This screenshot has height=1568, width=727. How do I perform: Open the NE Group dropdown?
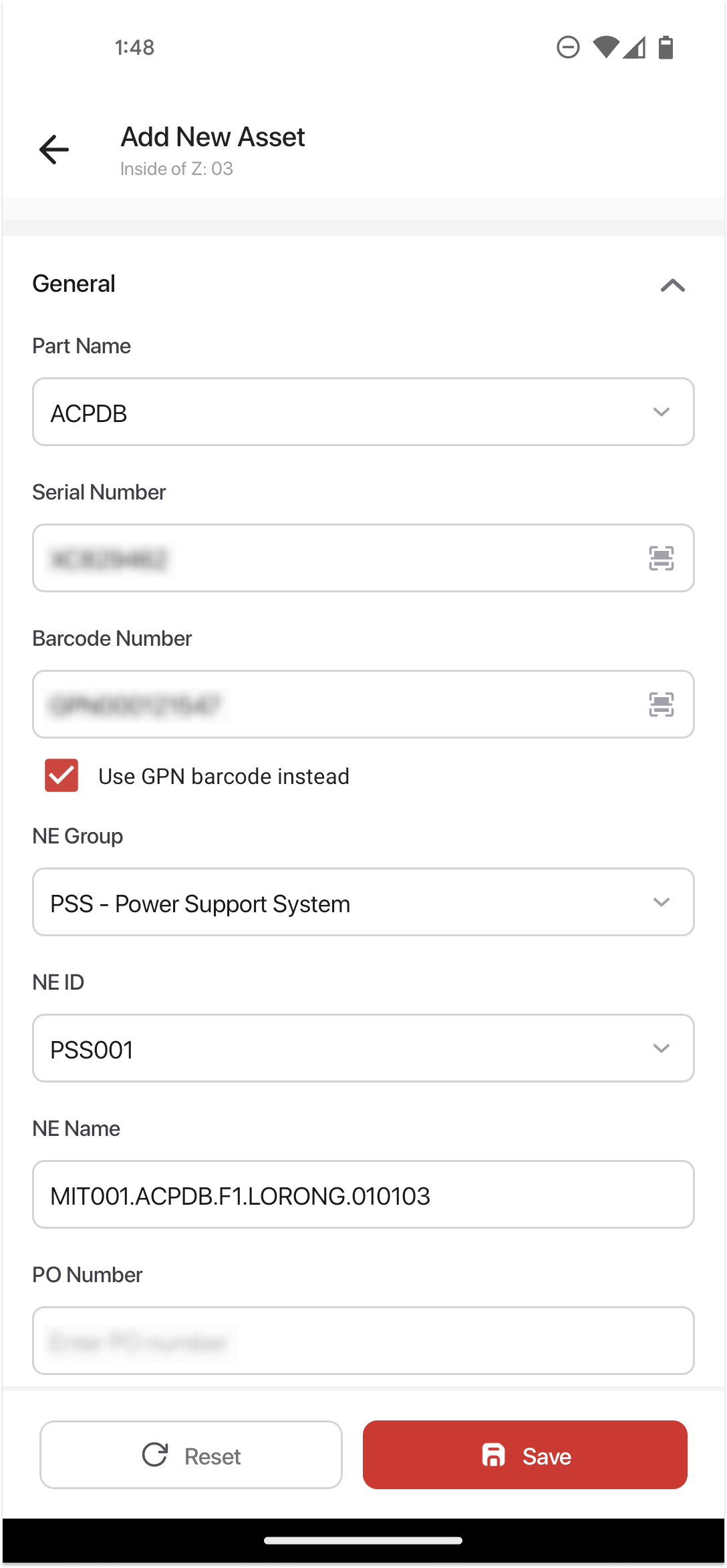363,902
